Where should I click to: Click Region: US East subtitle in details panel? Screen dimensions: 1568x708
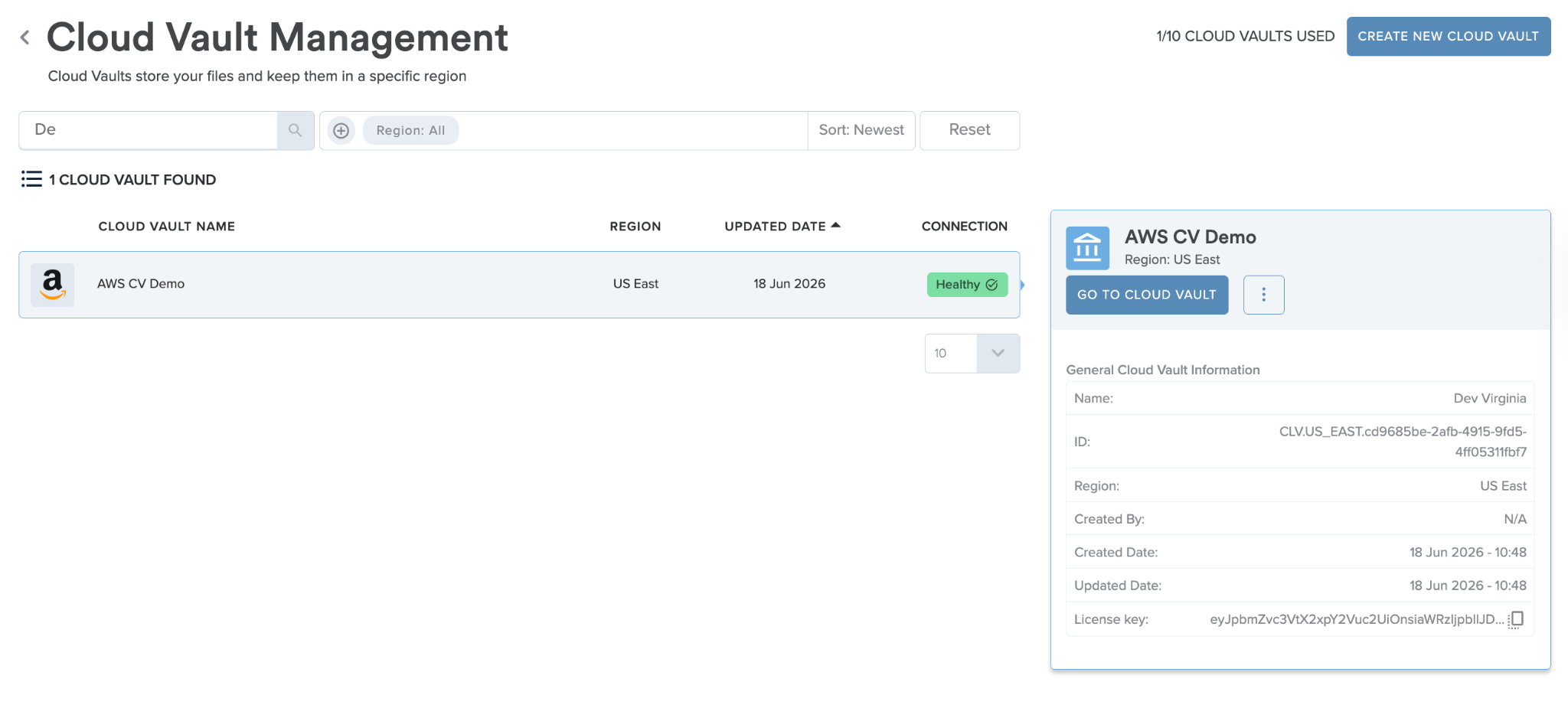click(x=1172, y=260)
